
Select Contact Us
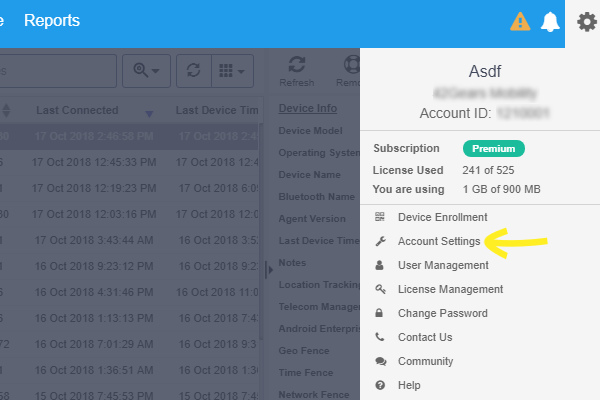[x=425, y=337]
